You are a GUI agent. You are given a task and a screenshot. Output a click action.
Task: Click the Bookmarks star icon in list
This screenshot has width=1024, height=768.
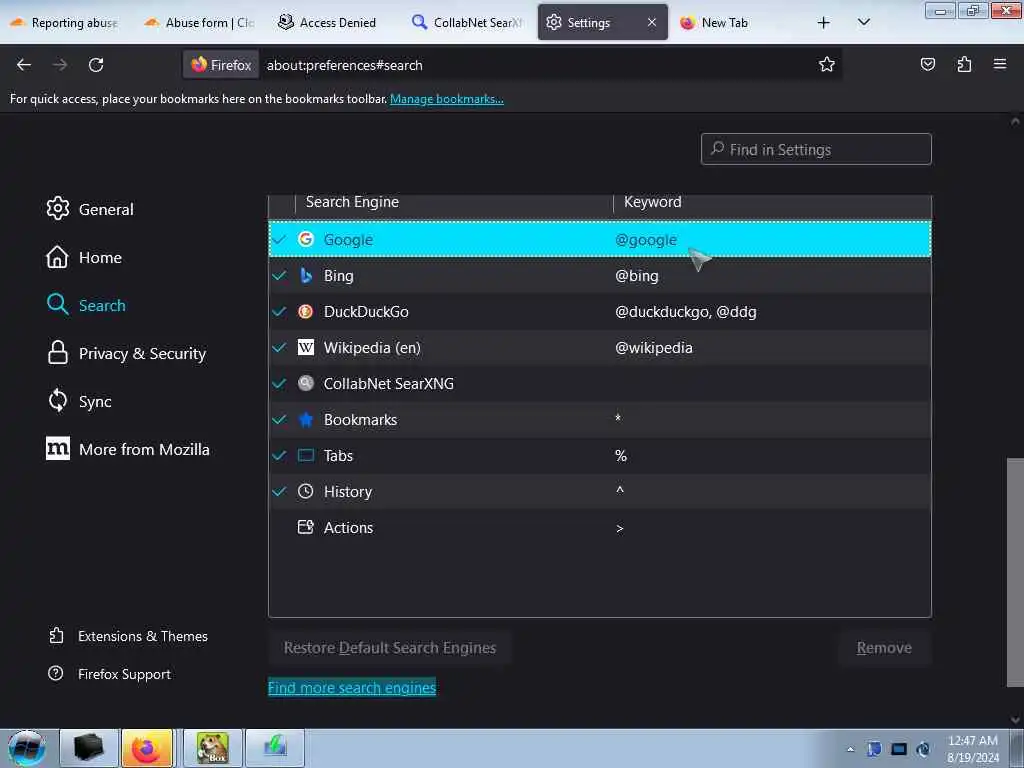coord(306,419)
